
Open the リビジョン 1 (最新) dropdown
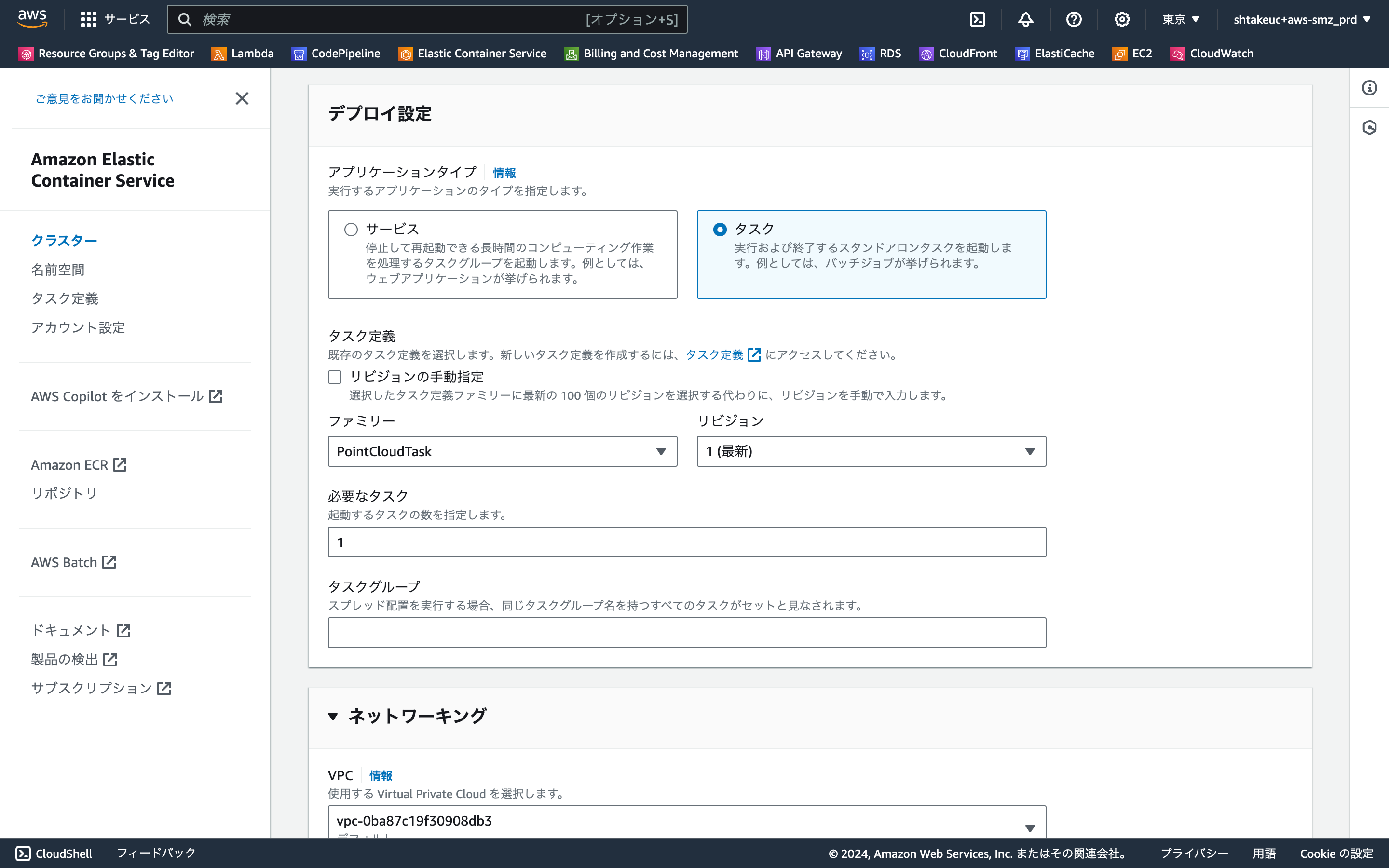pos(872,451)
